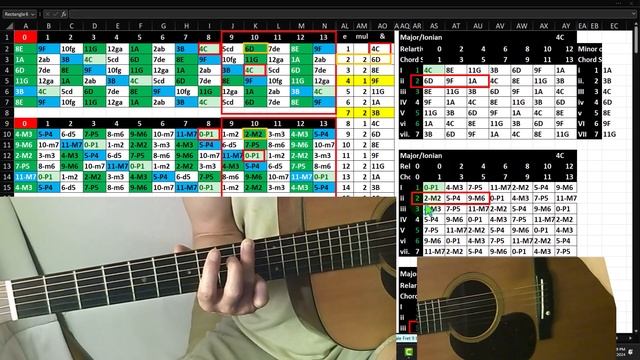Viewport: 640px width, 360px height.
Task: Select green 4C cell in upper chord table I row
Action: tap(433, 70)
